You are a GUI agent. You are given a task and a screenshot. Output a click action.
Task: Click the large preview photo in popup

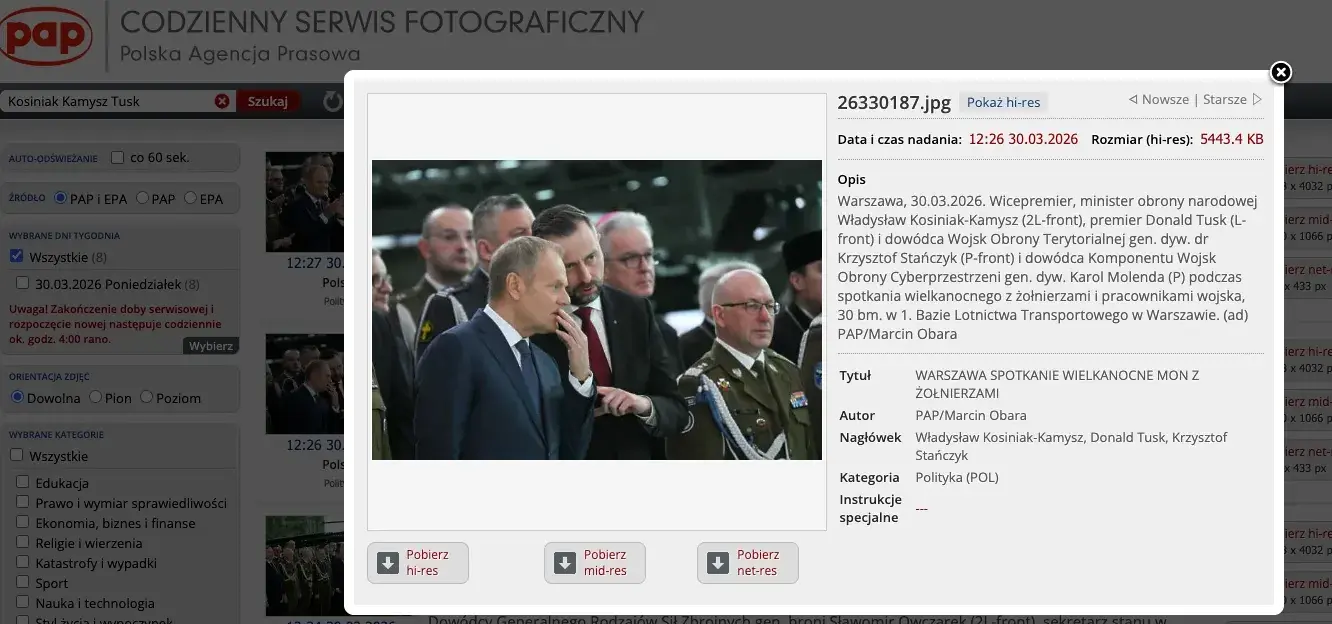pos(596,310)
